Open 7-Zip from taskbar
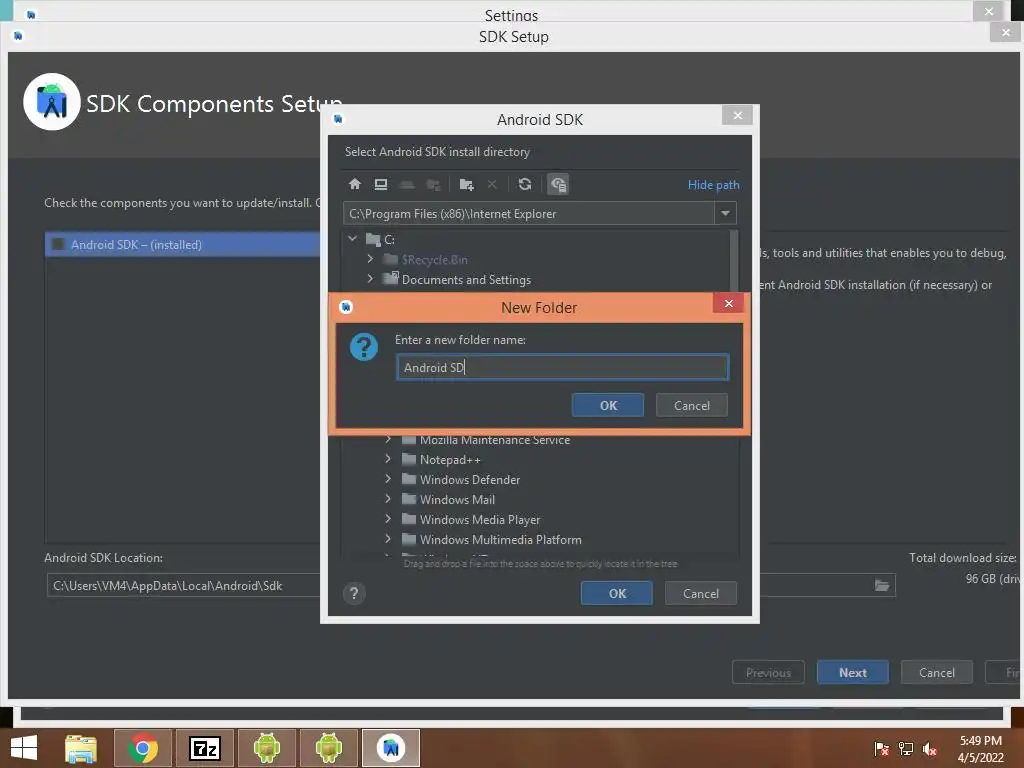 [205, 748]
